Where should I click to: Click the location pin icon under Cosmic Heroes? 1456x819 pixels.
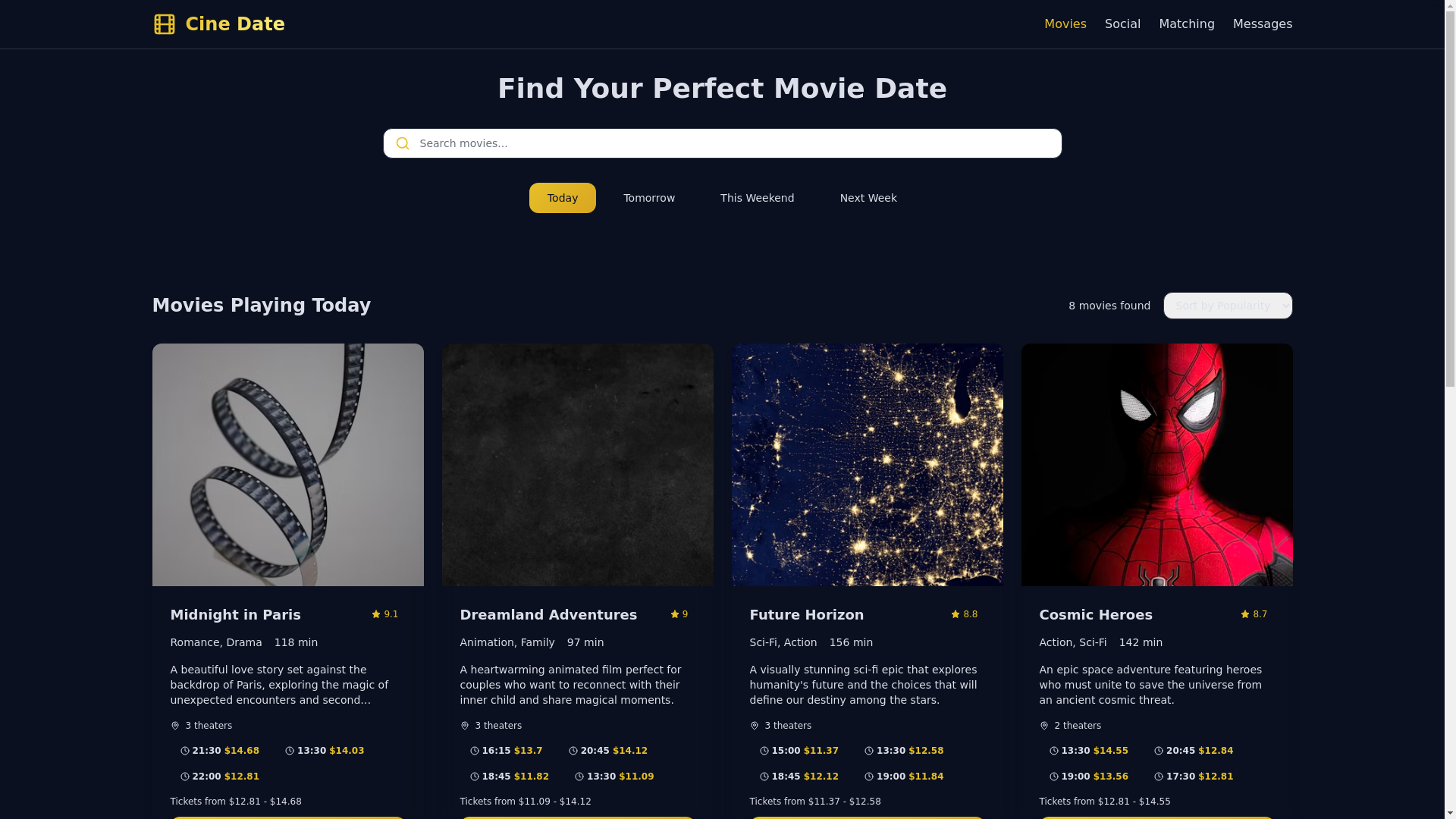(x=1044, y=726)
